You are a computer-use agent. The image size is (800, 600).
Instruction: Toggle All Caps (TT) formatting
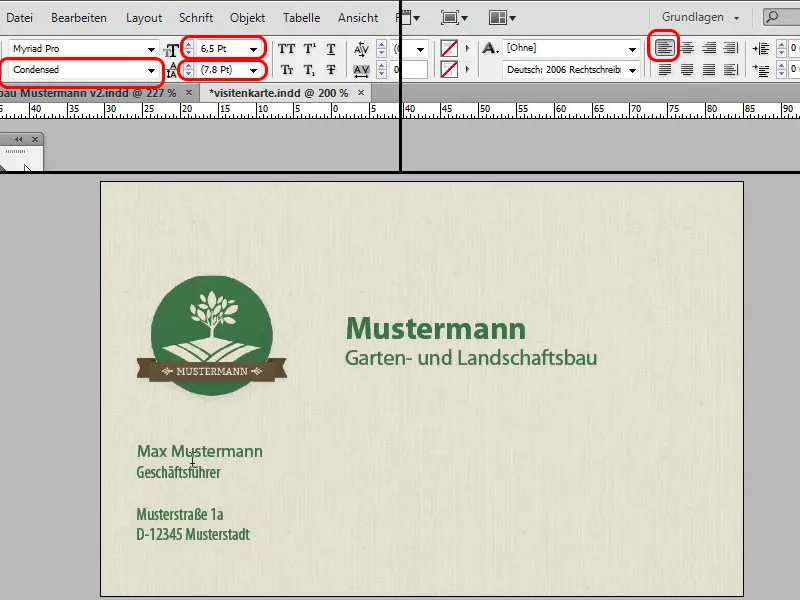click(x=286, y=49)
